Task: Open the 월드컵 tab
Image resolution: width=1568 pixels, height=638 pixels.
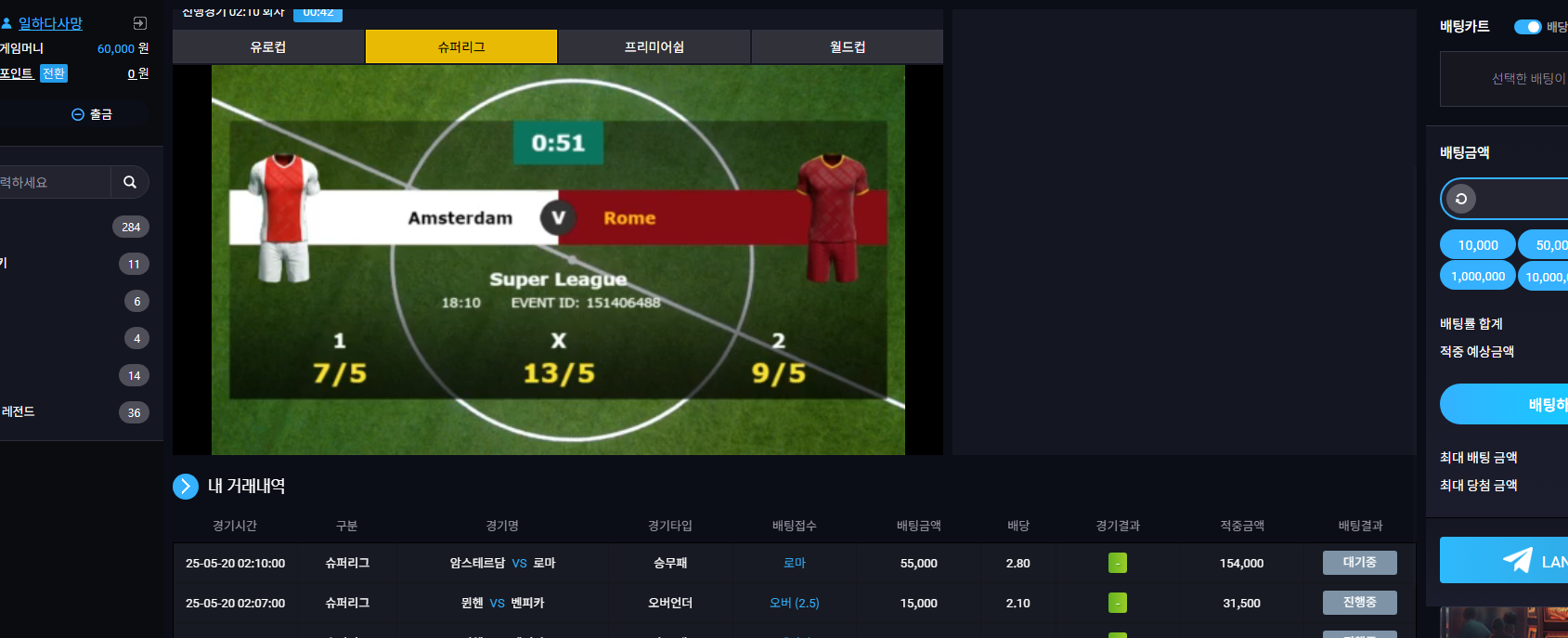Action: point(848,46)
